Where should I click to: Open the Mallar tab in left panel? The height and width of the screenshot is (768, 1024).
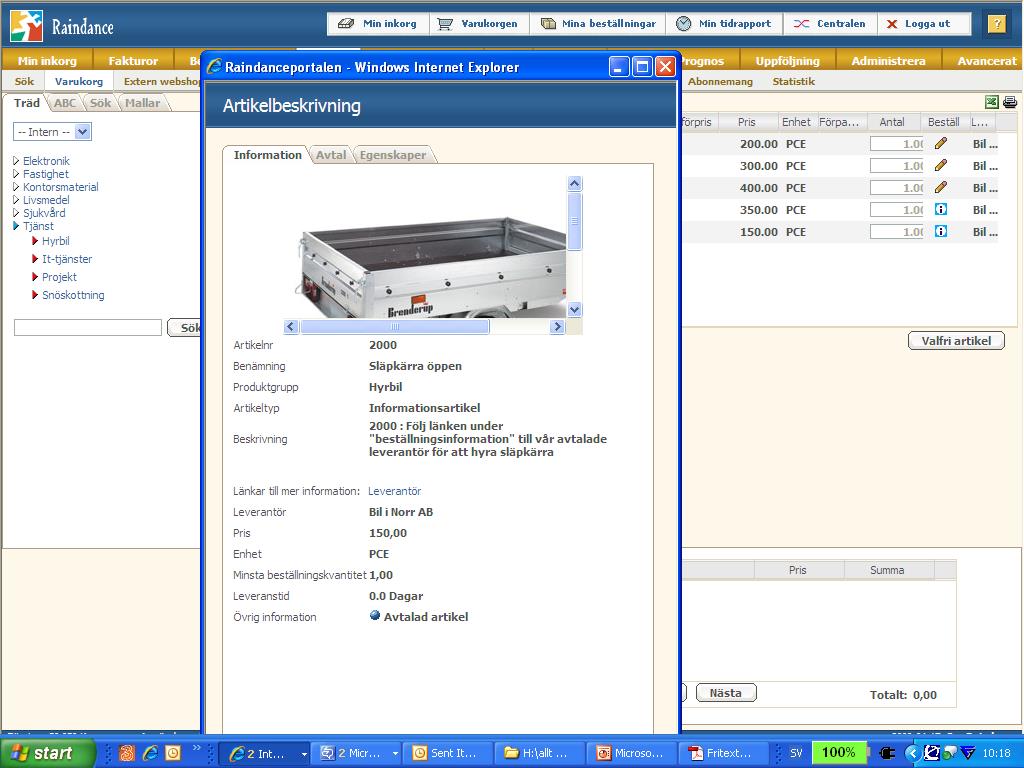(x=142, y=103)
